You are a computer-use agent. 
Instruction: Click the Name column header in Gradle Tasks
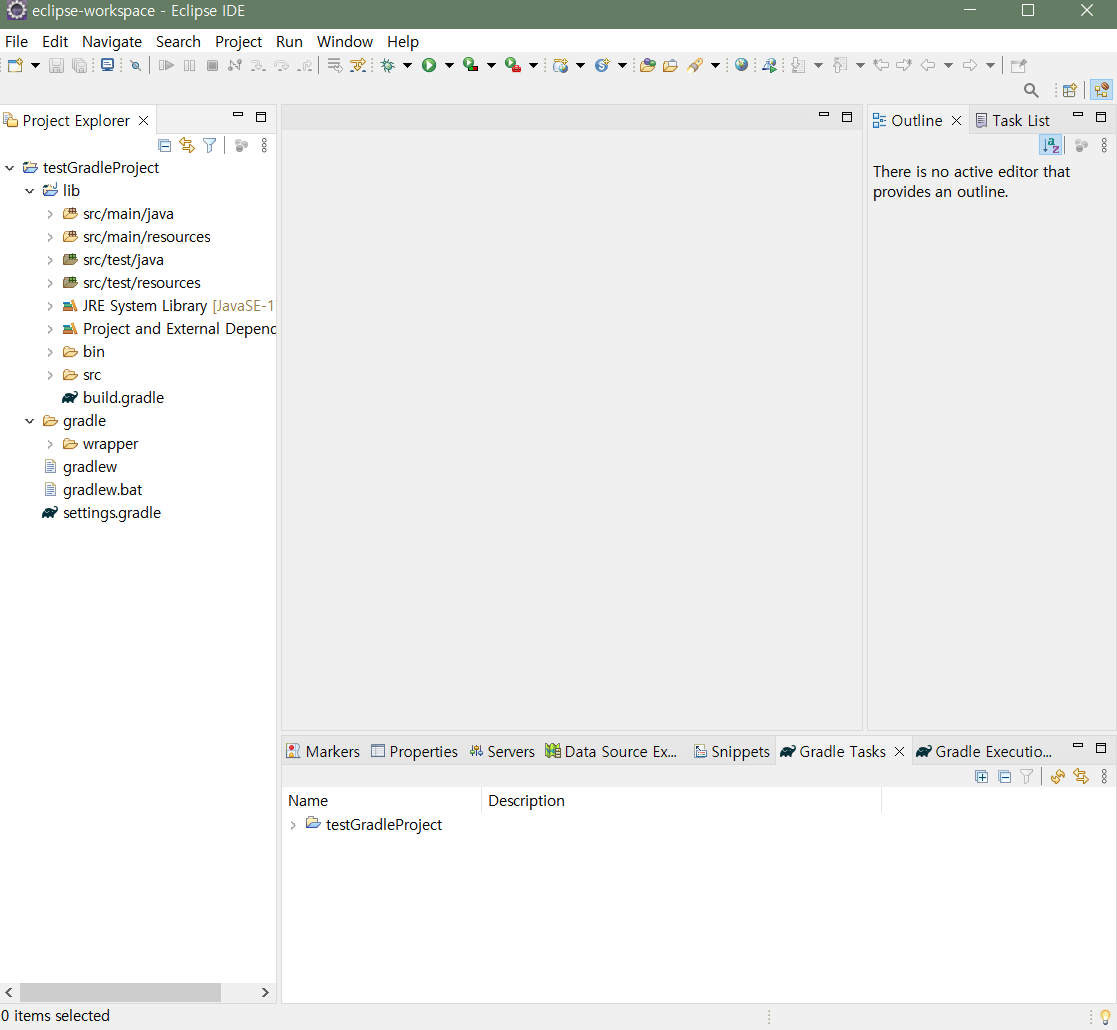coord(382,801)
